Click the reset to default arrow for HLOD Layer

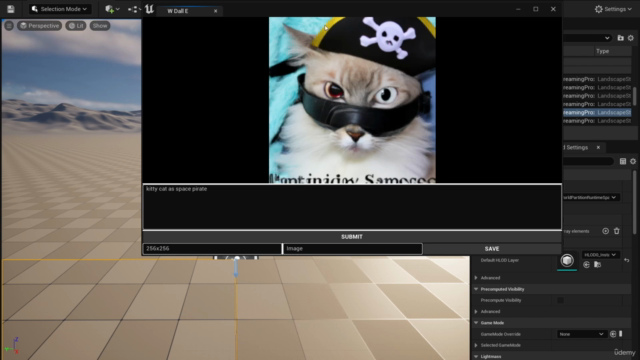[x=627, y=260]
